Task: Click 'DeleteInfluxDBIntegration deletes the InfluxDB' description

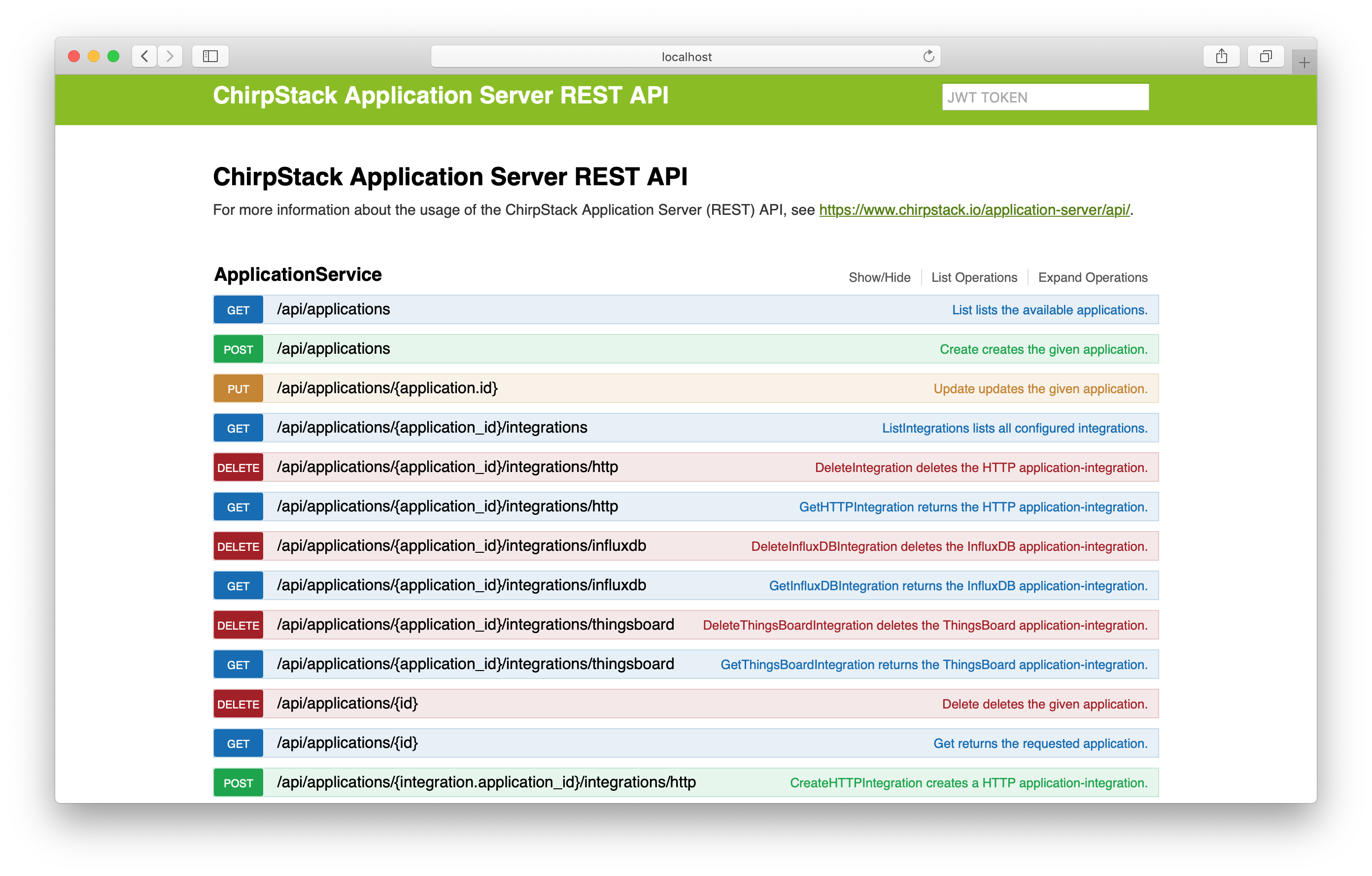Action: [x=949, y=546]
